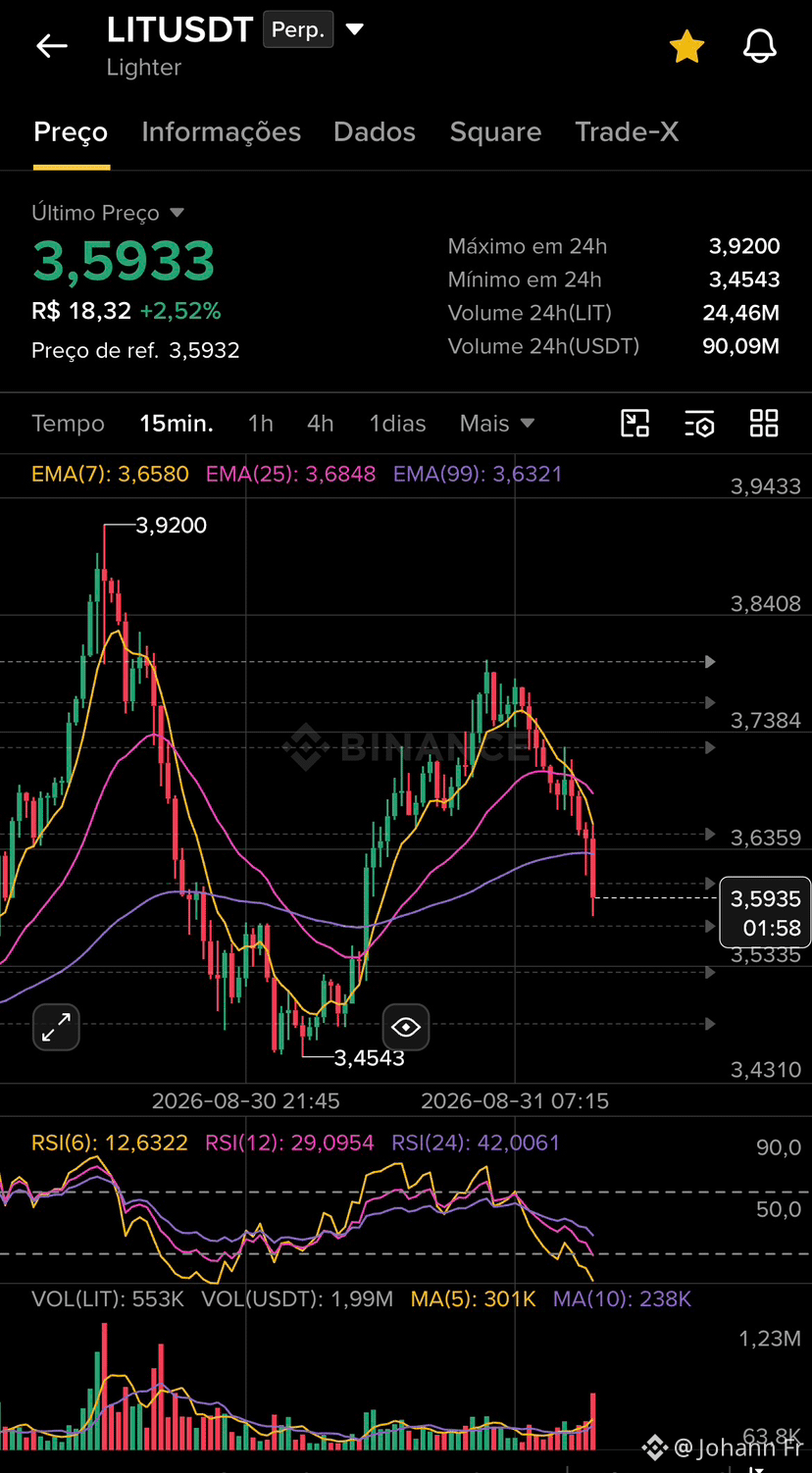
Task: Click the VOL(LIT): 553K label
Action: pos(108,1299)
